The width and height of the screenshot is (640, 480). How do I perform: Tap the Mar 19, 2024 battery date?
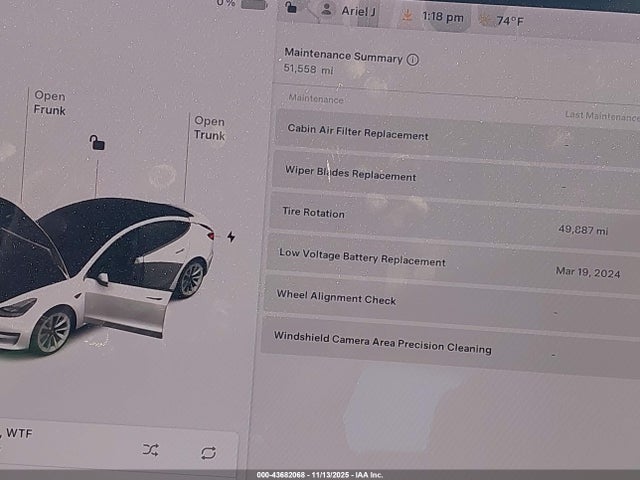[x=588, y=272]
